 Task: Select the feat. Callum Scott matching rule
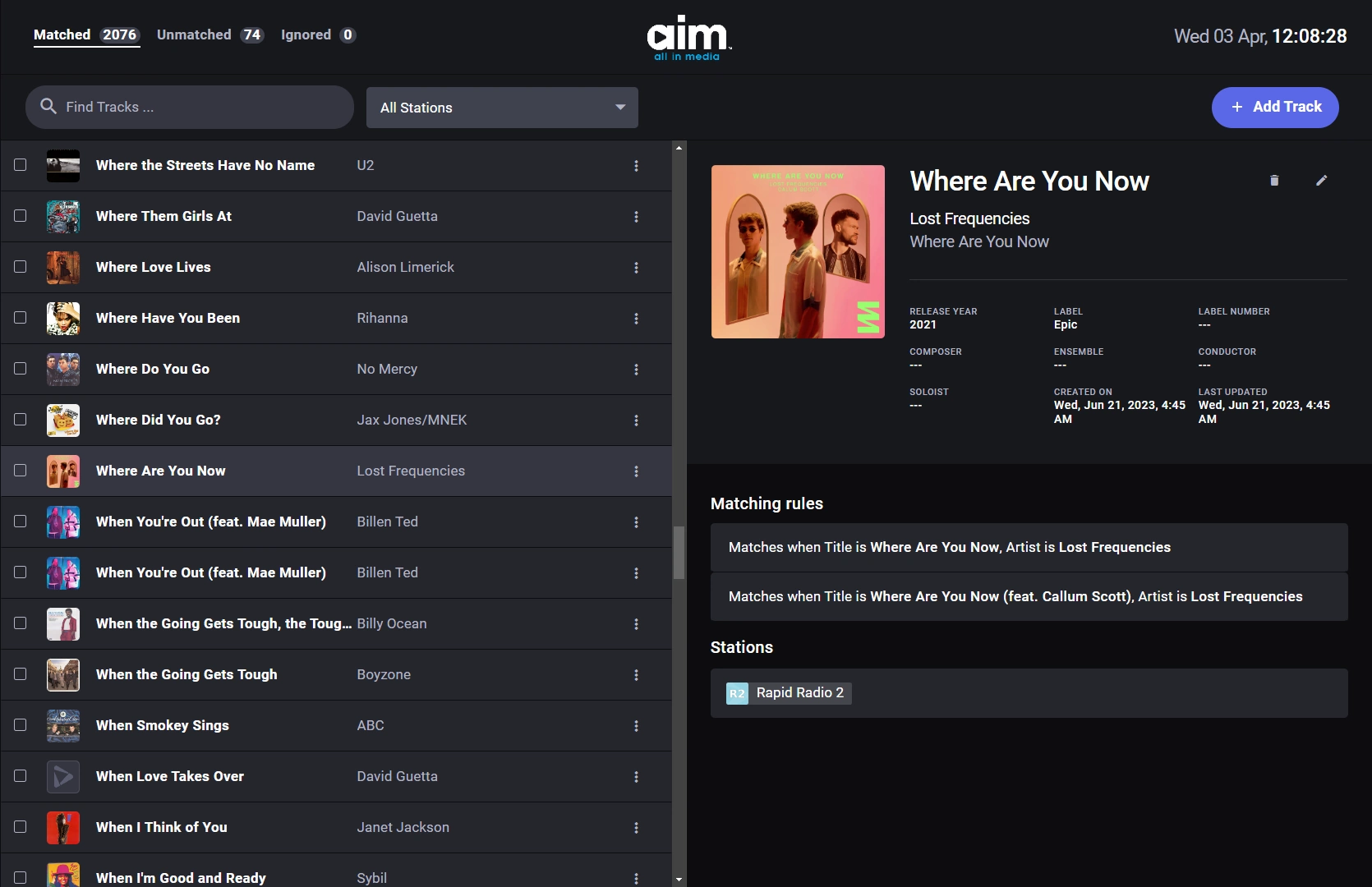[x=1029, y=596]
